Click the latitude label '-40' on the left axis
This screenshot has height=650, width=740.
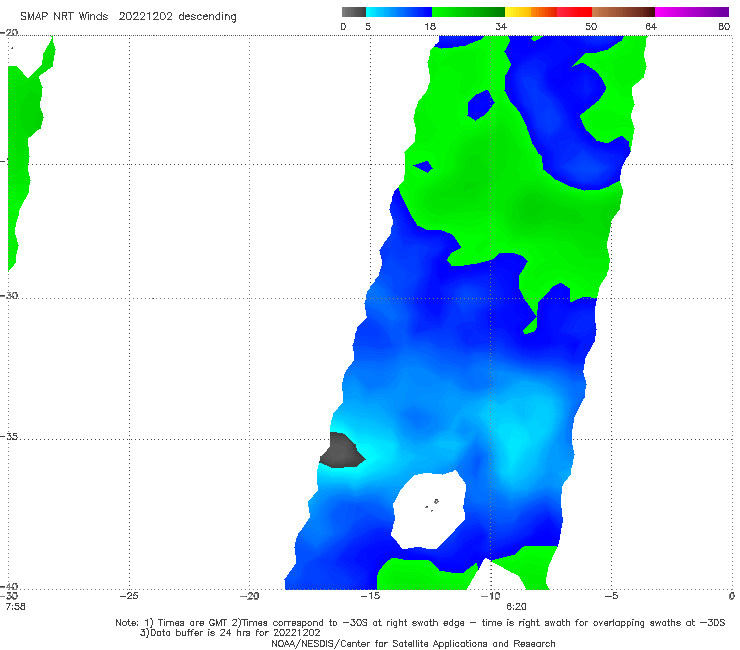(x=9, y=586)
